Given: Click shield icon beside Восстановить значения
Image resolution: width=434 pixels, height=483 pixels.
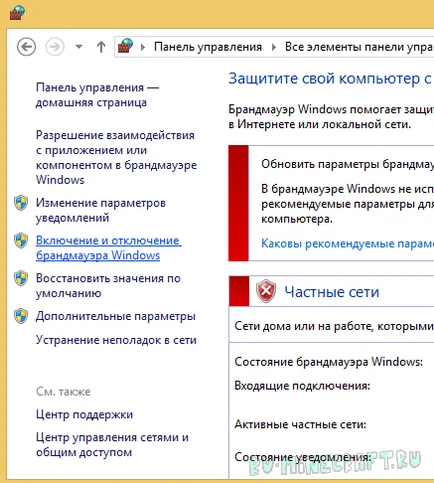Looking at the screenshot, I should 21,278.
